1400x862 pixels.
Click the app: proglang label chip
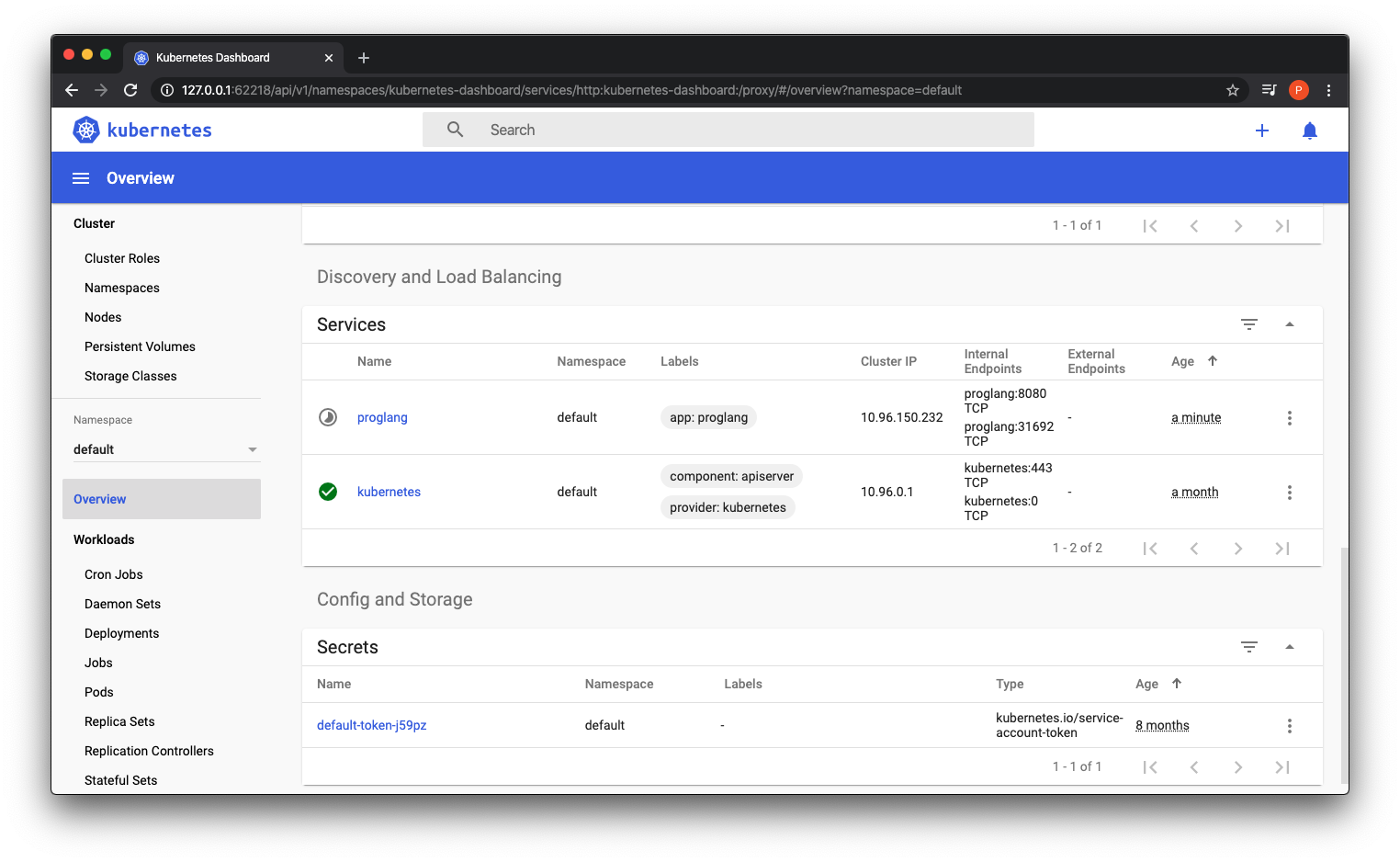[x=708, y=417]
